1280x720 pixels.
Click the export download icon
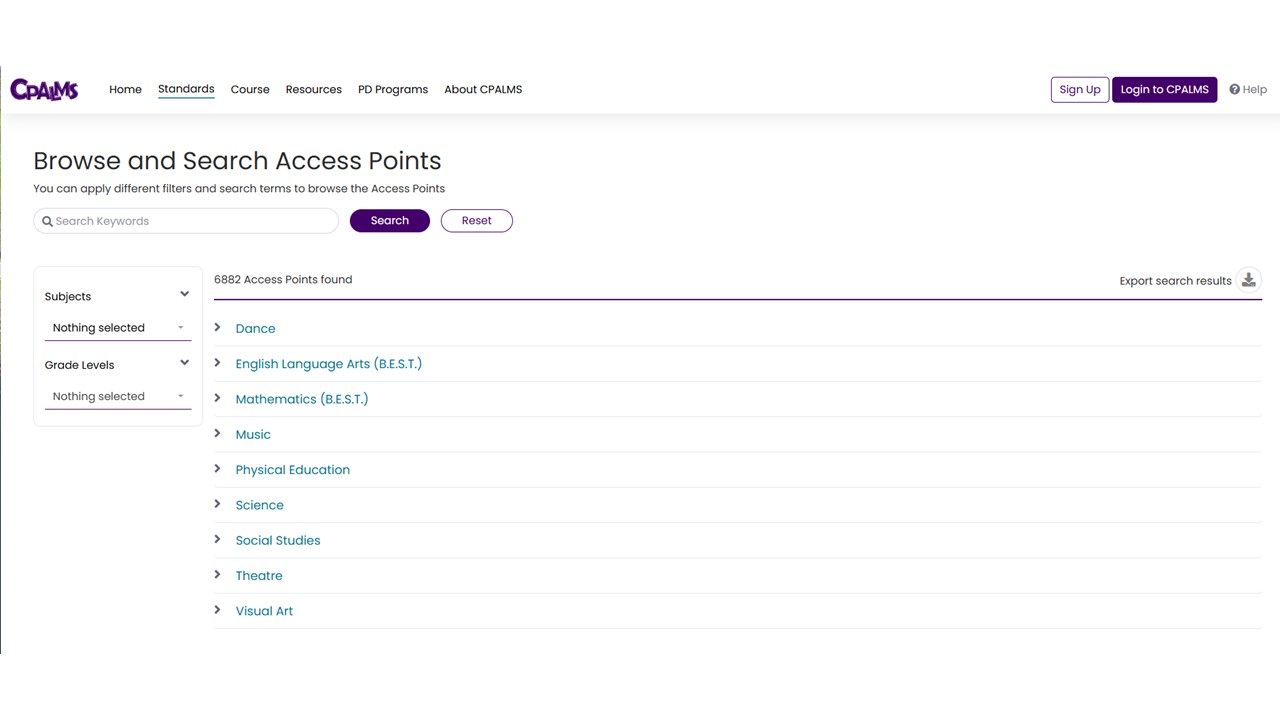[x=1248, y=280]
